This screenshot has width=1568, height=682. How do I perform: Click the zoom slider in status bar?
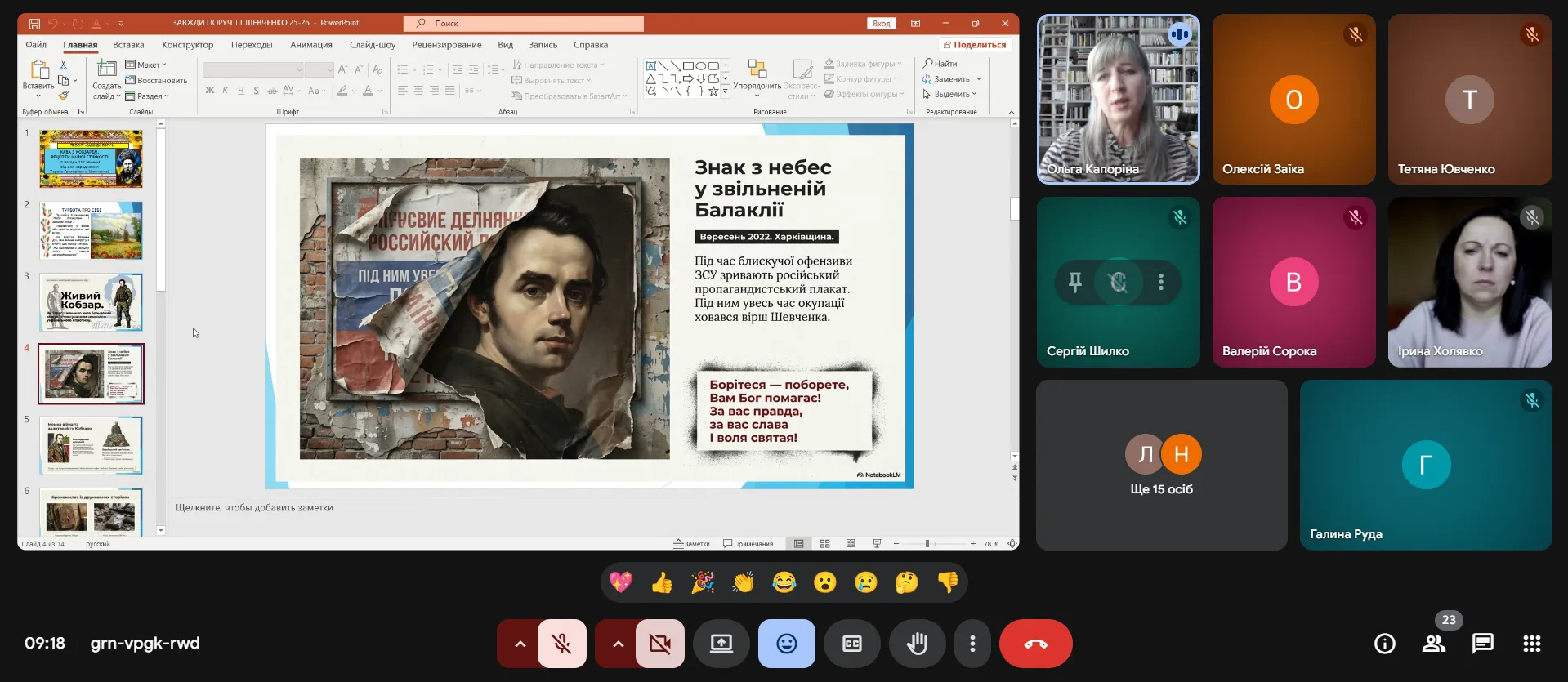[x=927, y=543]
